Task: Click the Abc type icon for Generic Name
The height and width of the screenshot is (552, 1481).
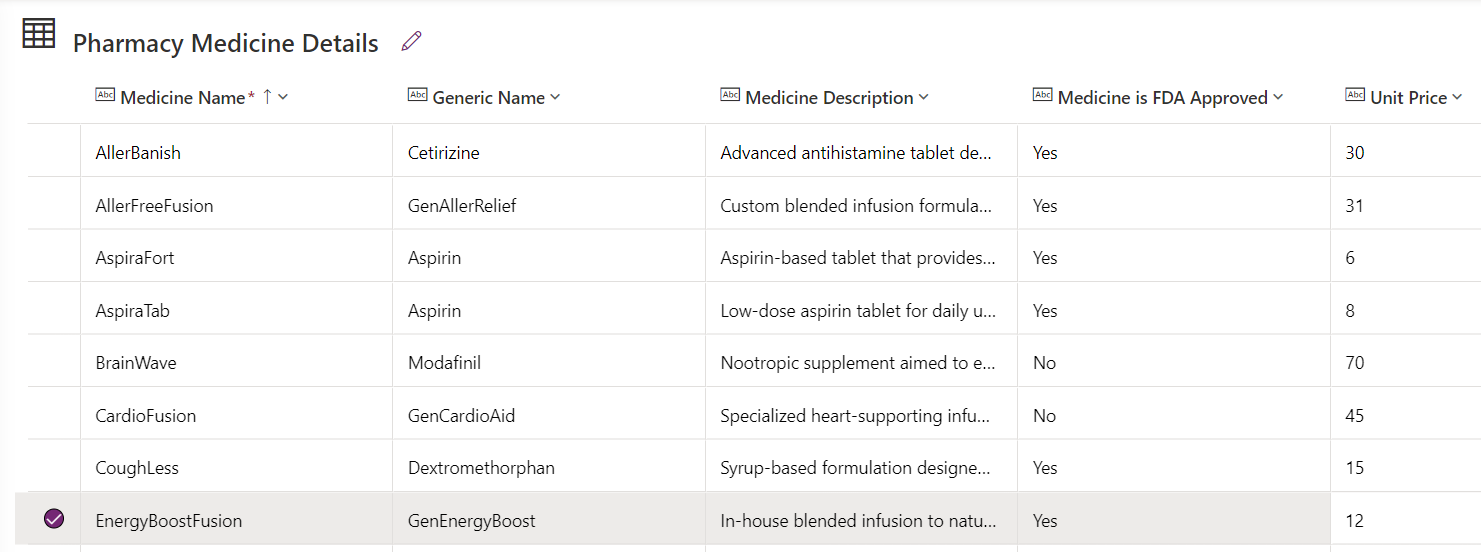Action: point(418,95)
